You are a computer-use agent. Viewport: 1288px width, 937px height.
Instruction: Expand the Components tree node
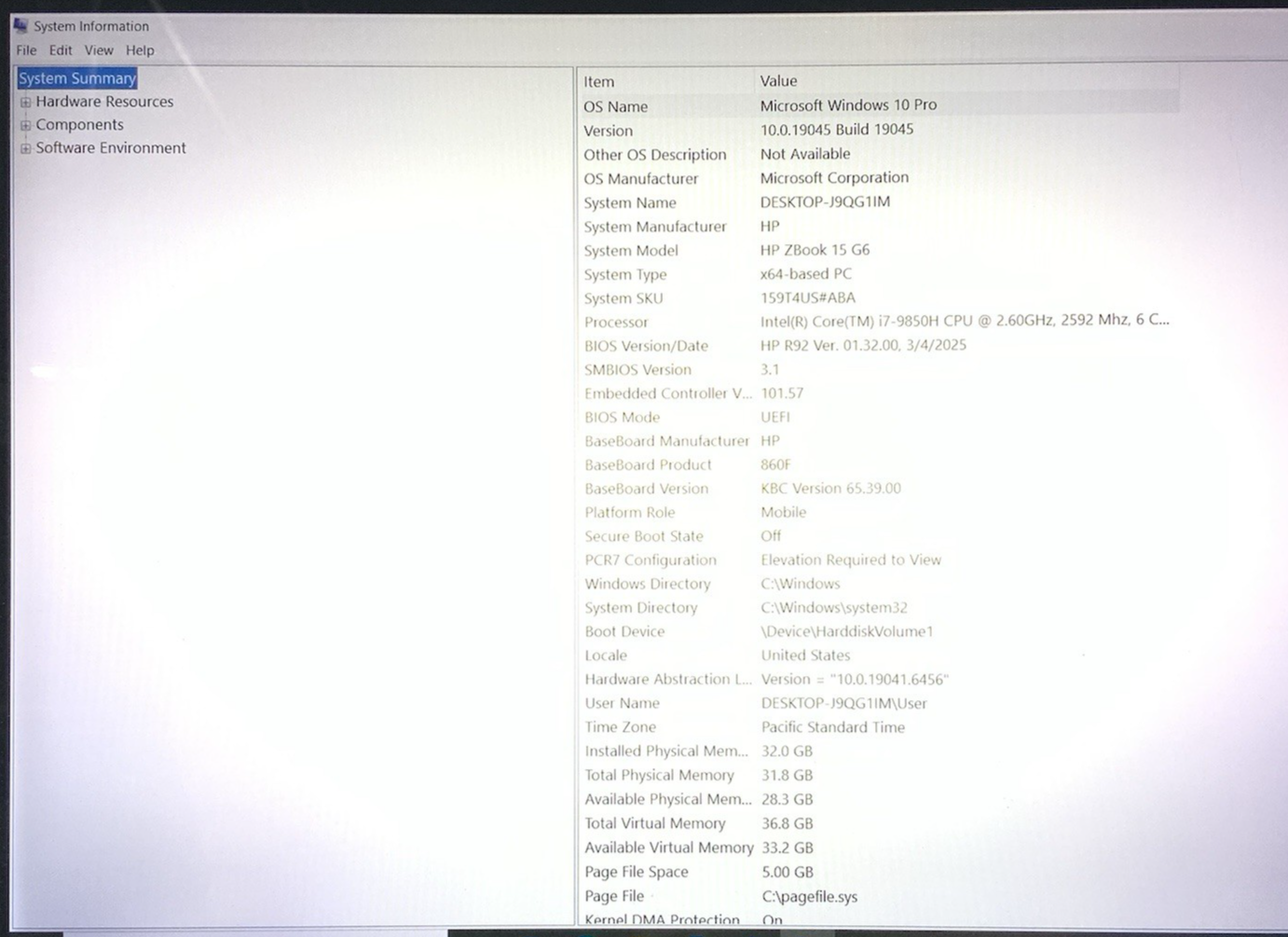click(26, 125)
